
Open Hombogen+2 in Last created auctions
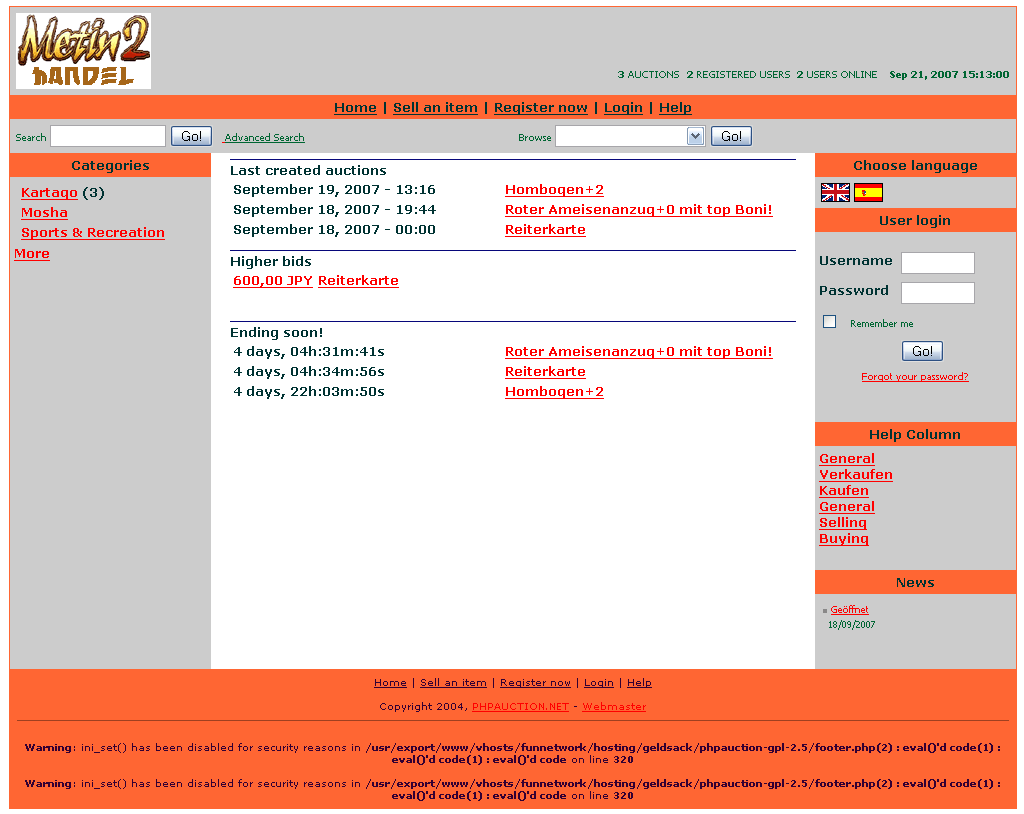pyautogui.click(x=554, y=190)
